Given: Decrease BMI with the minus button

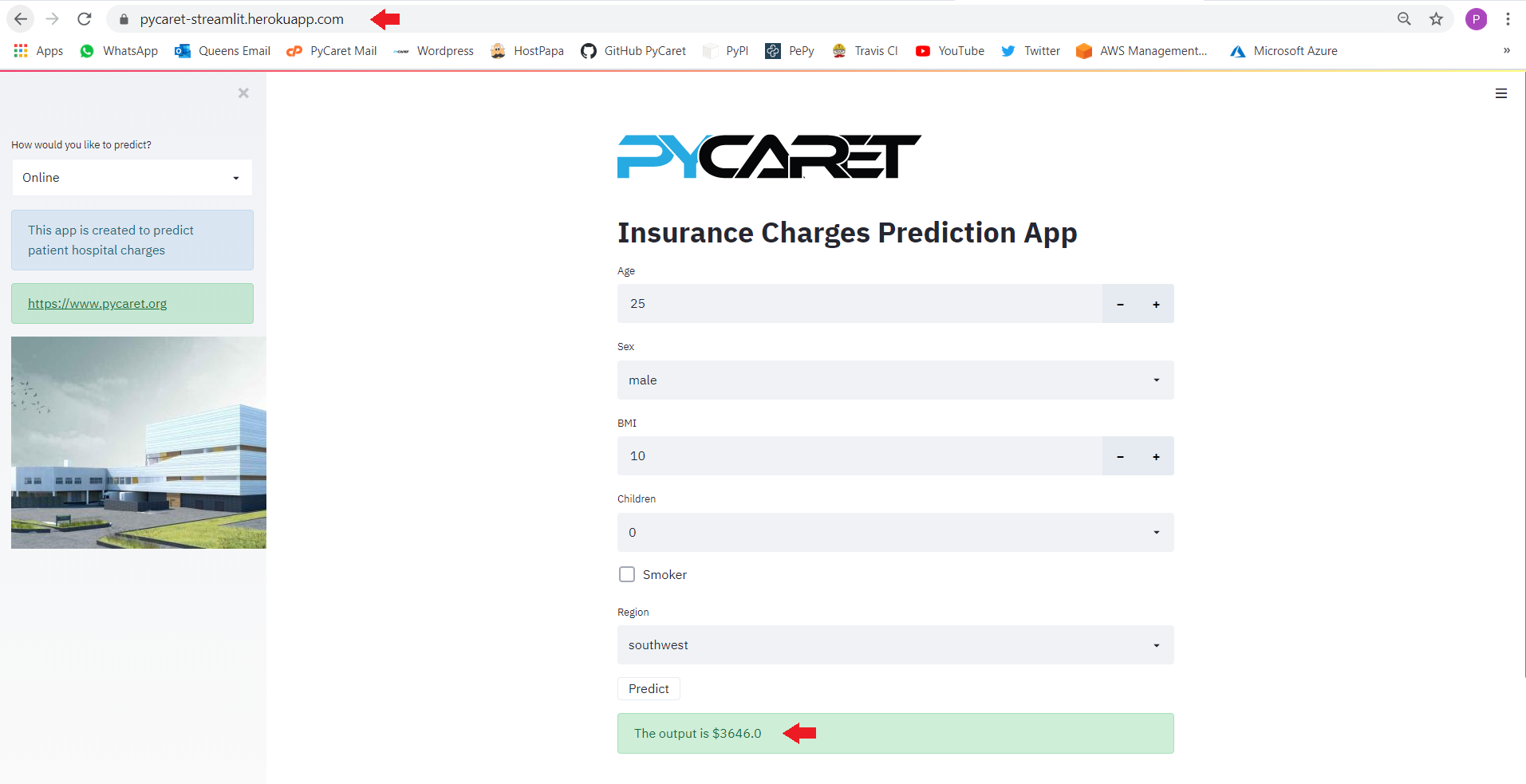Looking at the screenshot, I should click(1120, 456).
